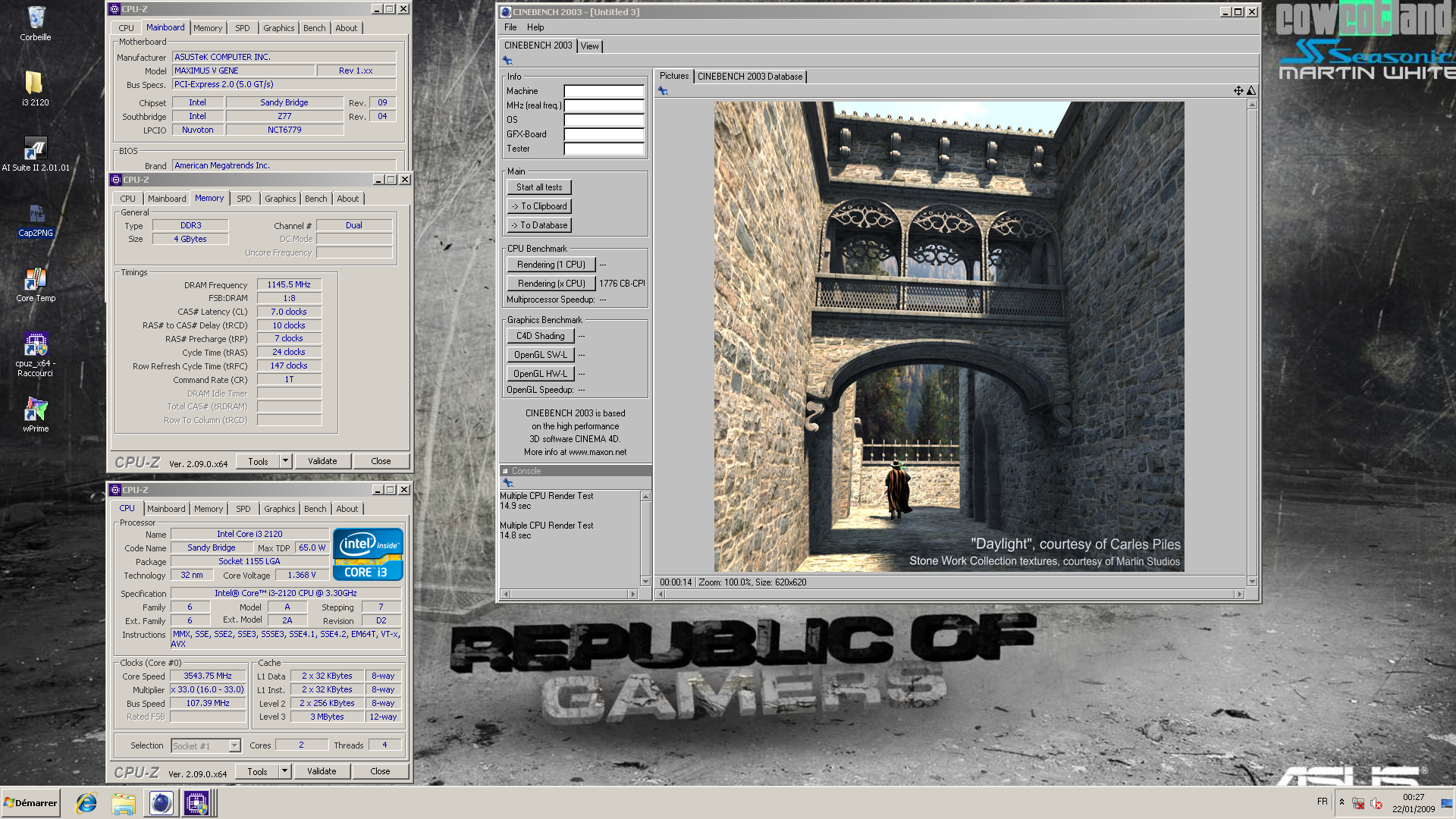Click Close button in bottom CPU-Z window

(380, 771)
